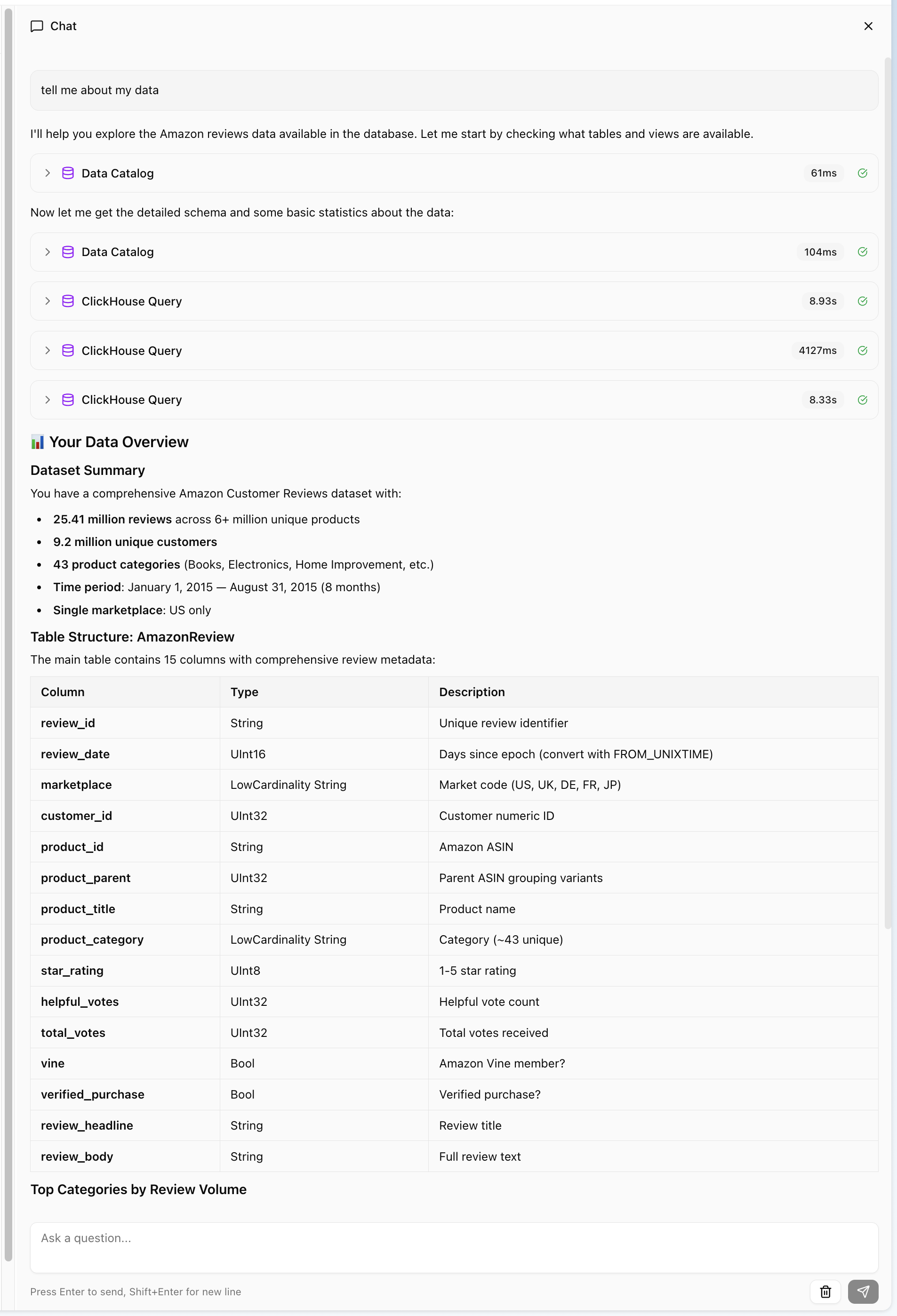The height and width of the screenshot is (1316, 897).
Task: Close the Chat panel
Action: [867, 26]
